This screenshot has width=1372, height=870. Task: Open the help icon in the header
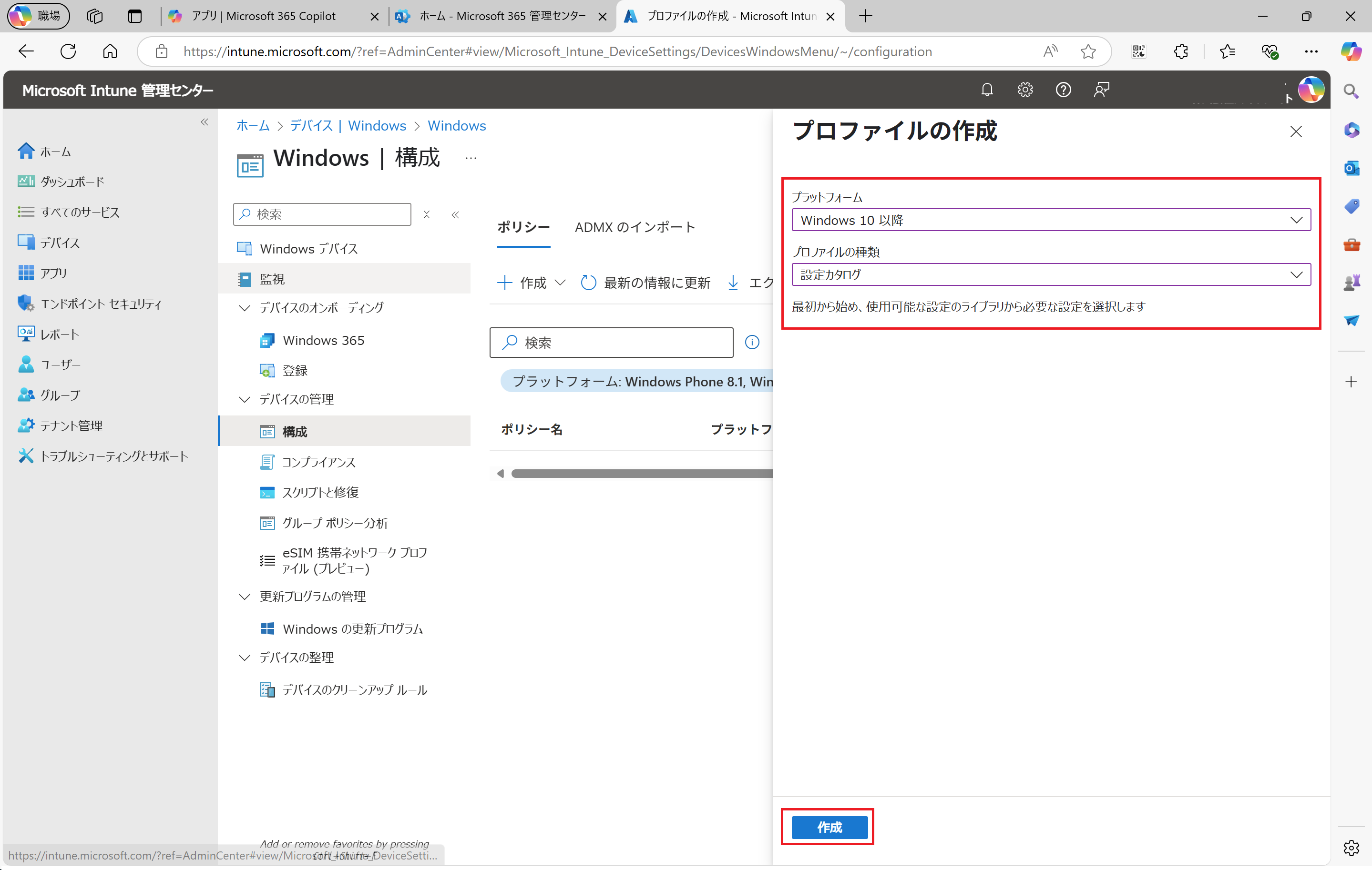(1063, 90)
